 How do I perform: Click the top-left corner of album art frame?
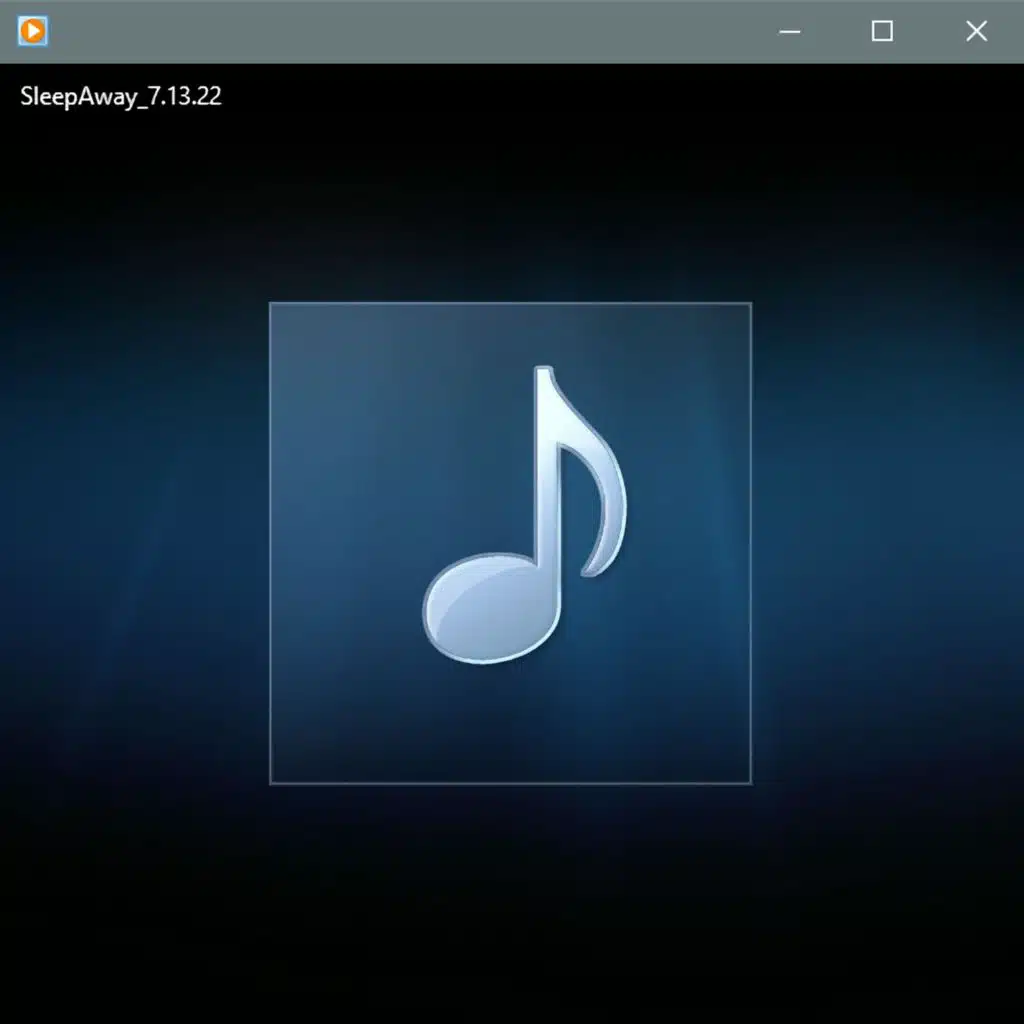point(272,305)
